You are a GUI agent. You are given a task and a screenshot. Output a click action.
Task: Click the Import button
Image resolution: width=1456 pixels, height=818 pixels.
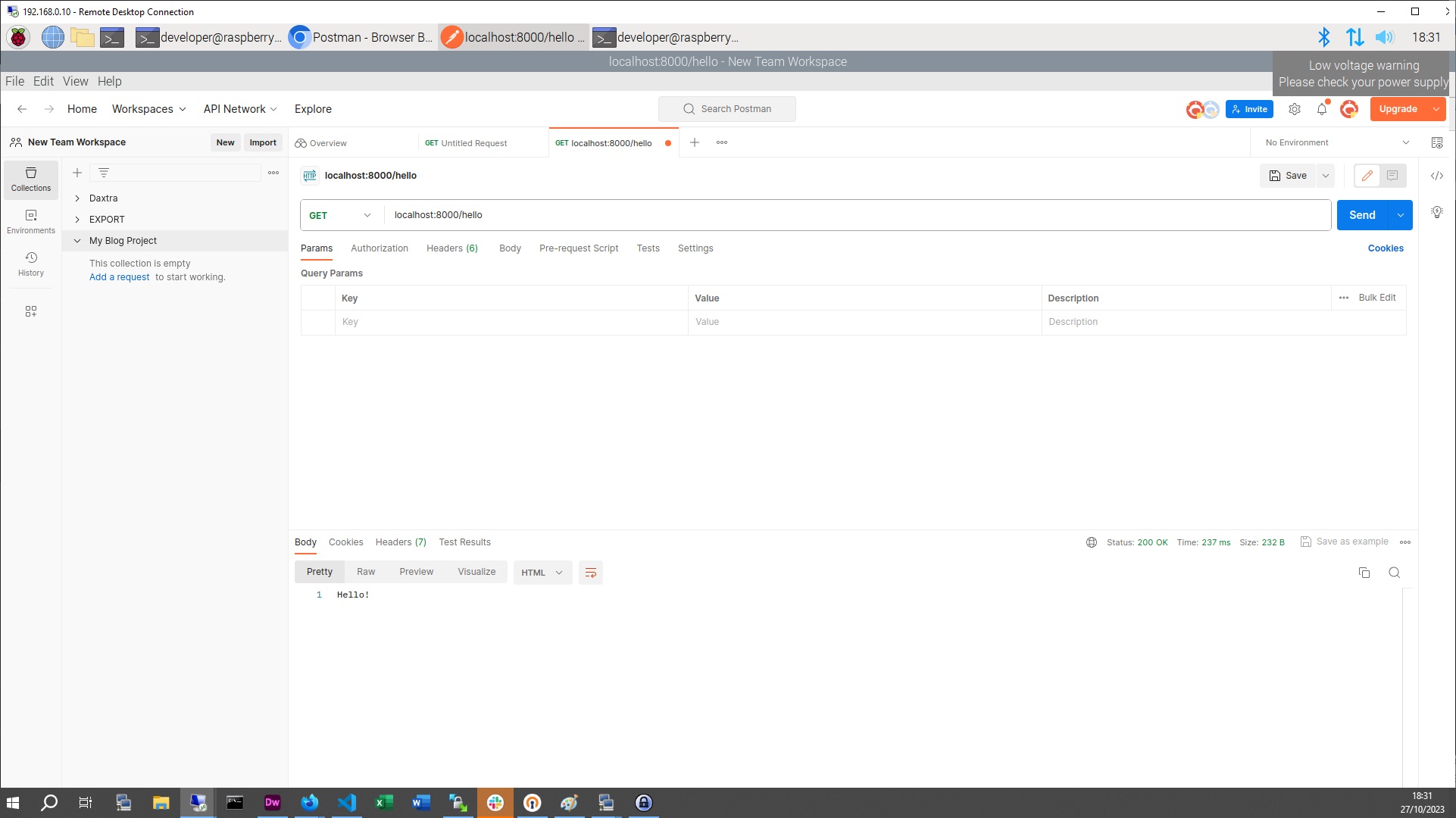[x=263, y=142]
